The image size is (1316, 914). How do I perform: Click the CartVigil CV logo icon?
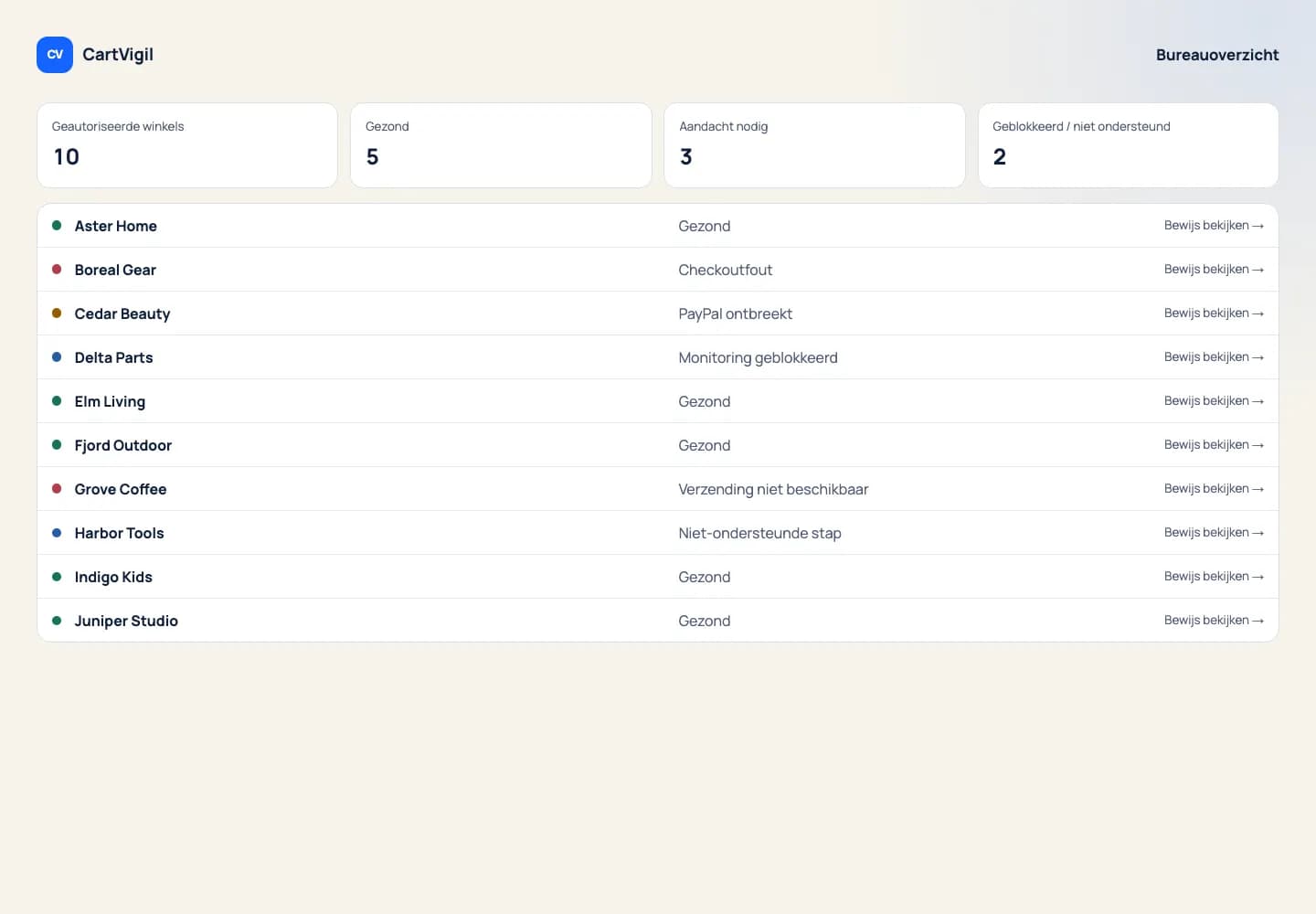coord(55,55)
